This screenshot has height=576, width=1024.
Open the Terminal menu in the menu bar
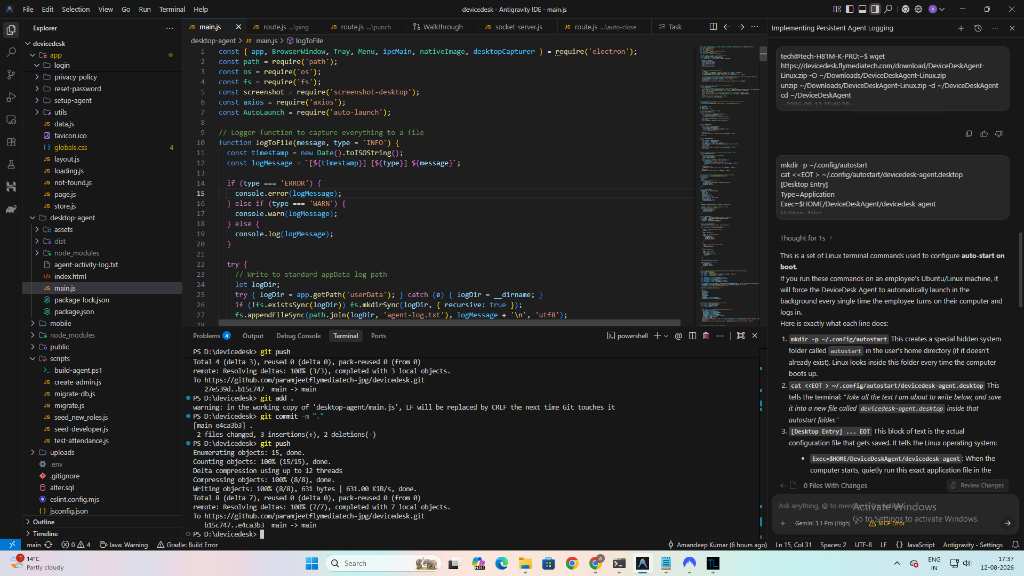(x=172, y=9)
